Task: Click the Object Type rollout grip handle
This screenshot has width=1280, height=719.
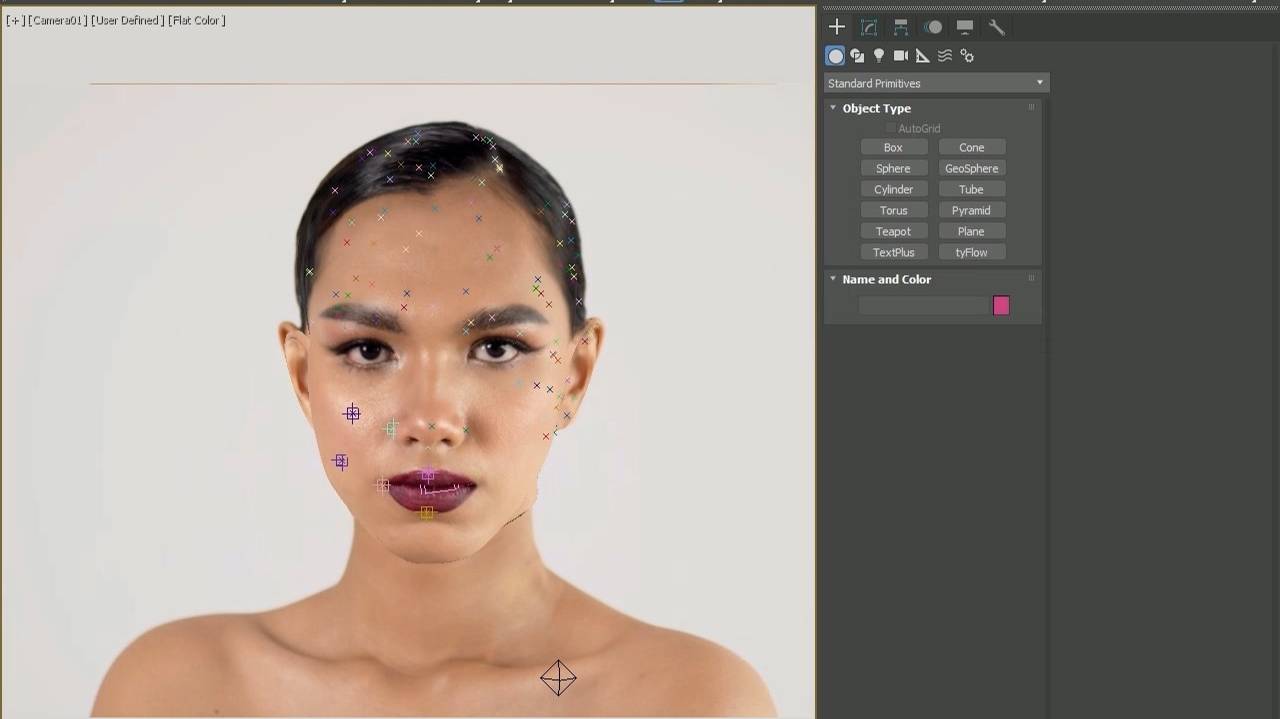Action: (x=1031, y=107)
